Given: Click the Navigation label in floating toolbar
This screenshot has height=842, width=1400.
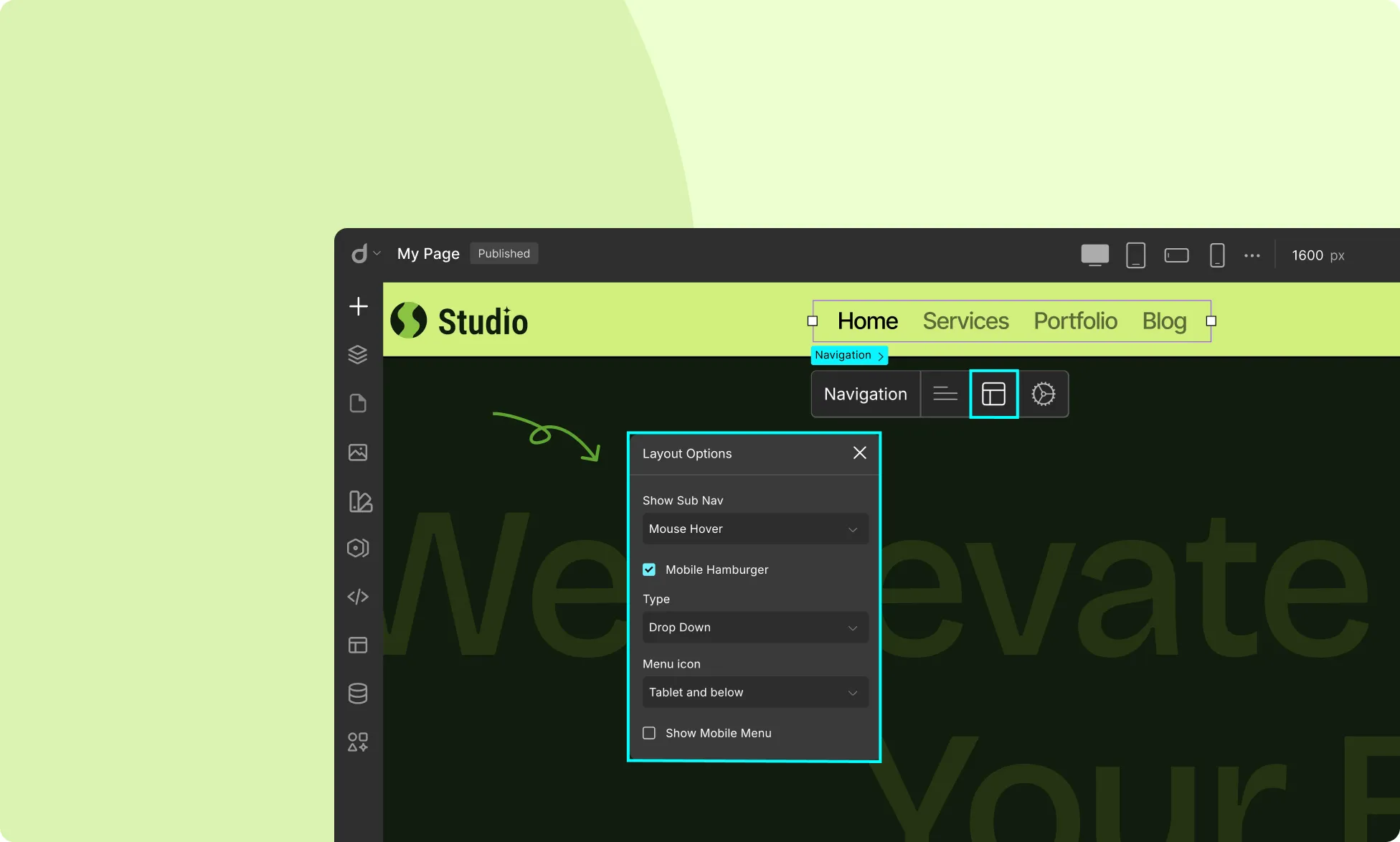Looking at the screenshot, I should tap(866, 394).
